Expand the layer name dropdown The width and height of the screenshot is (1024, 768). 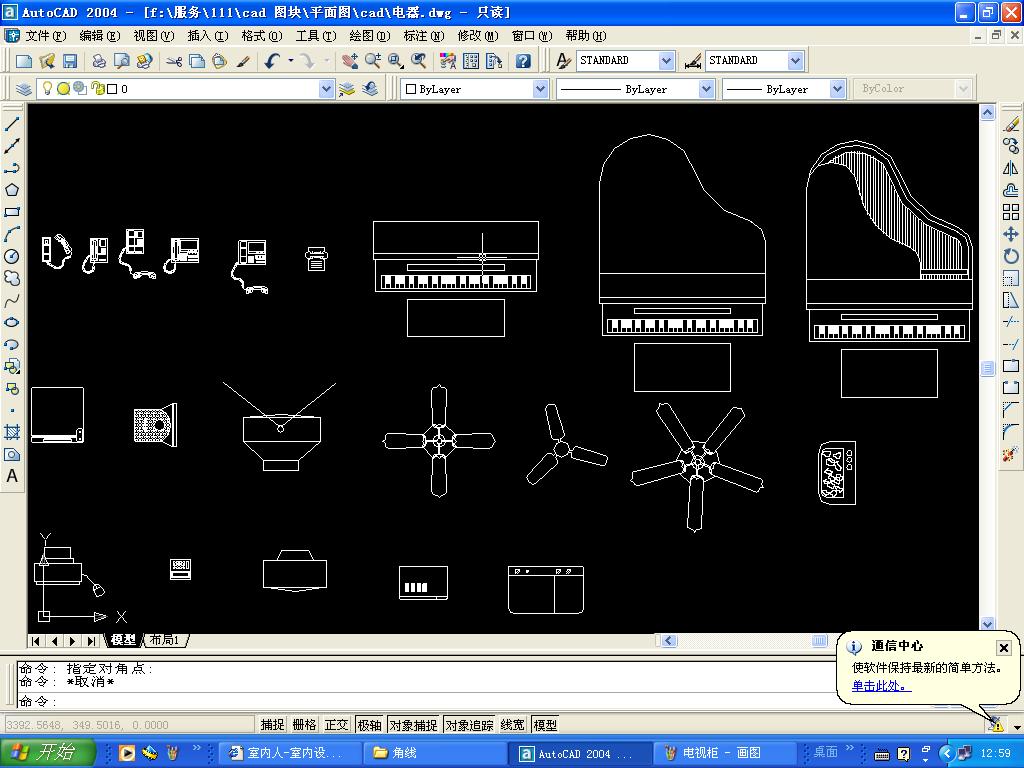click(x=326, y=89)
